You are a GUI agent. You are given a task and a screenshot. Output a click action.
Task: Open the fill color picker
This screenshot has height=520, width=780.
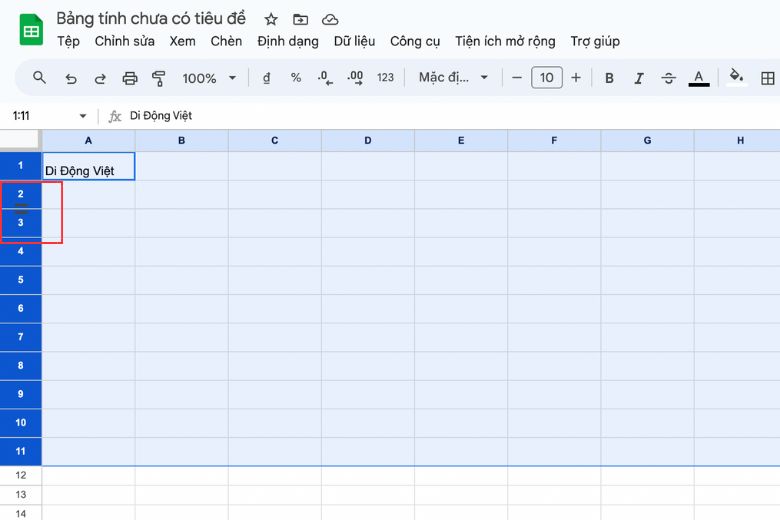[x=737, y=78]
